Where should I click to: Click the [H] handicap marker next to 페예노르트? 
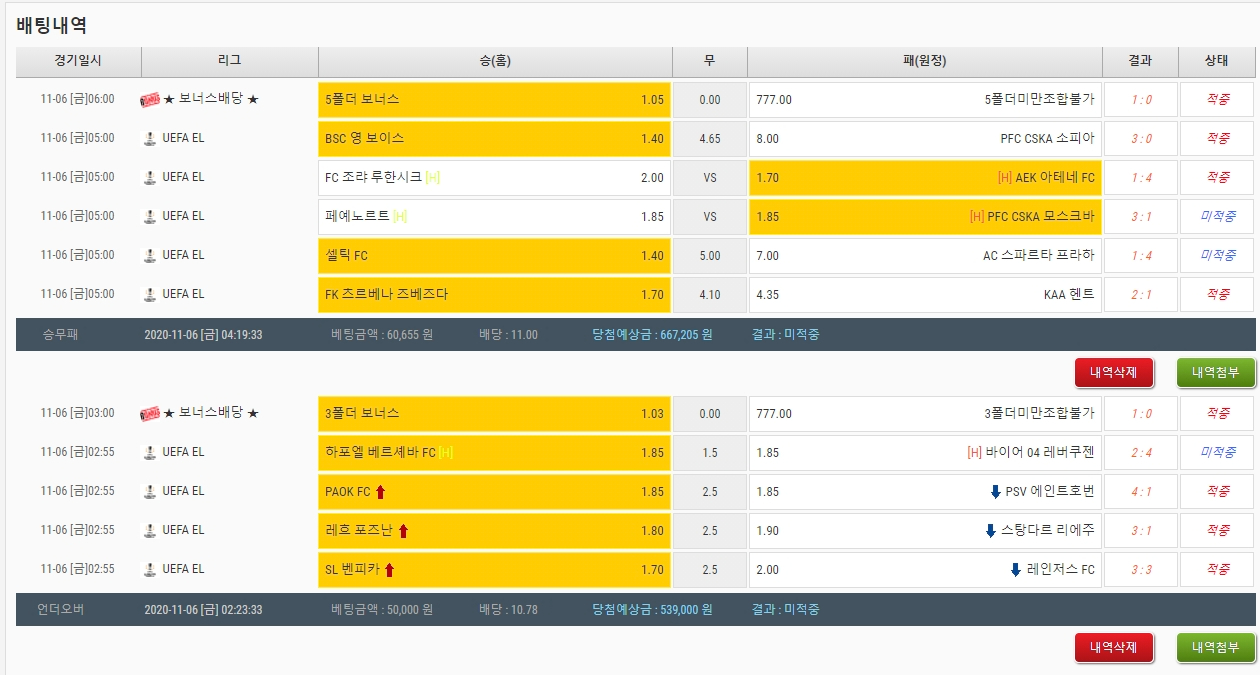(400, 216)
